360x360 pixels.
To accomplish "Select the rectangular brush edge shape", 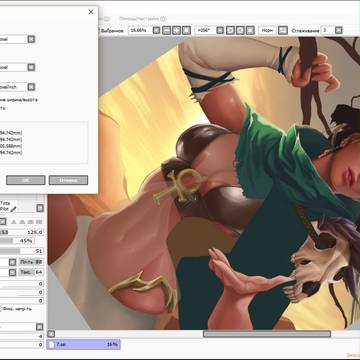I will tap(39, 222).
